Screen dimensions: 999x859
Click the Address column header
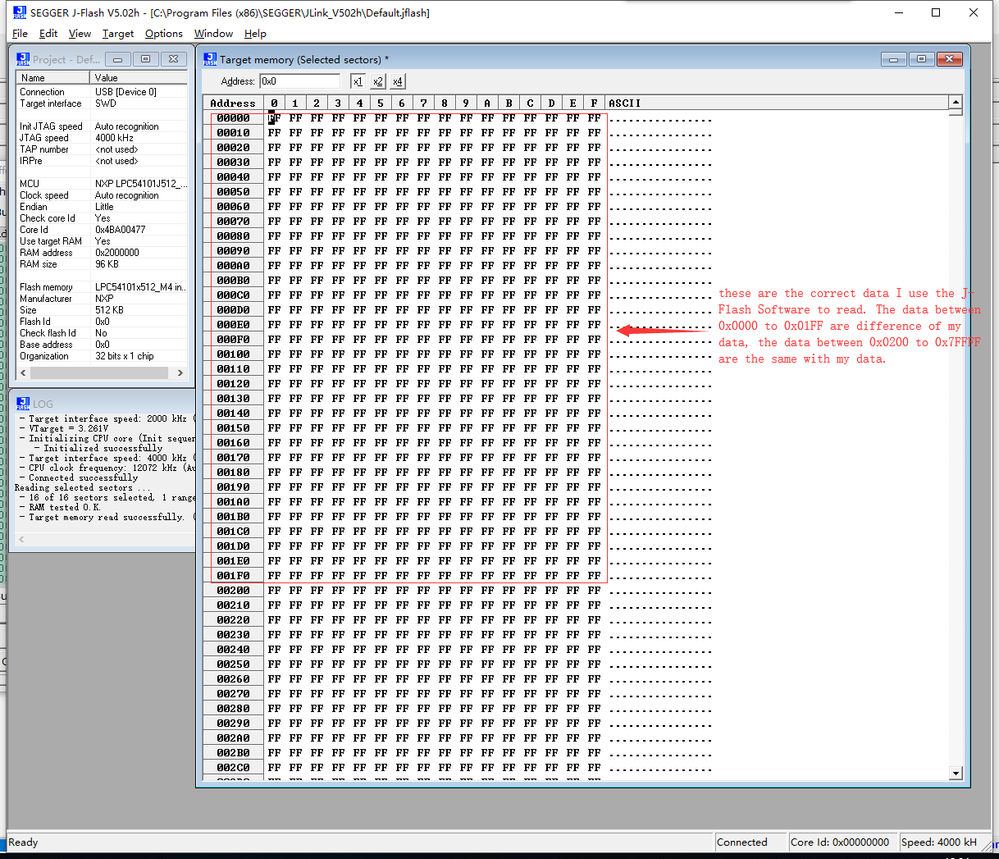coord(233,103)
